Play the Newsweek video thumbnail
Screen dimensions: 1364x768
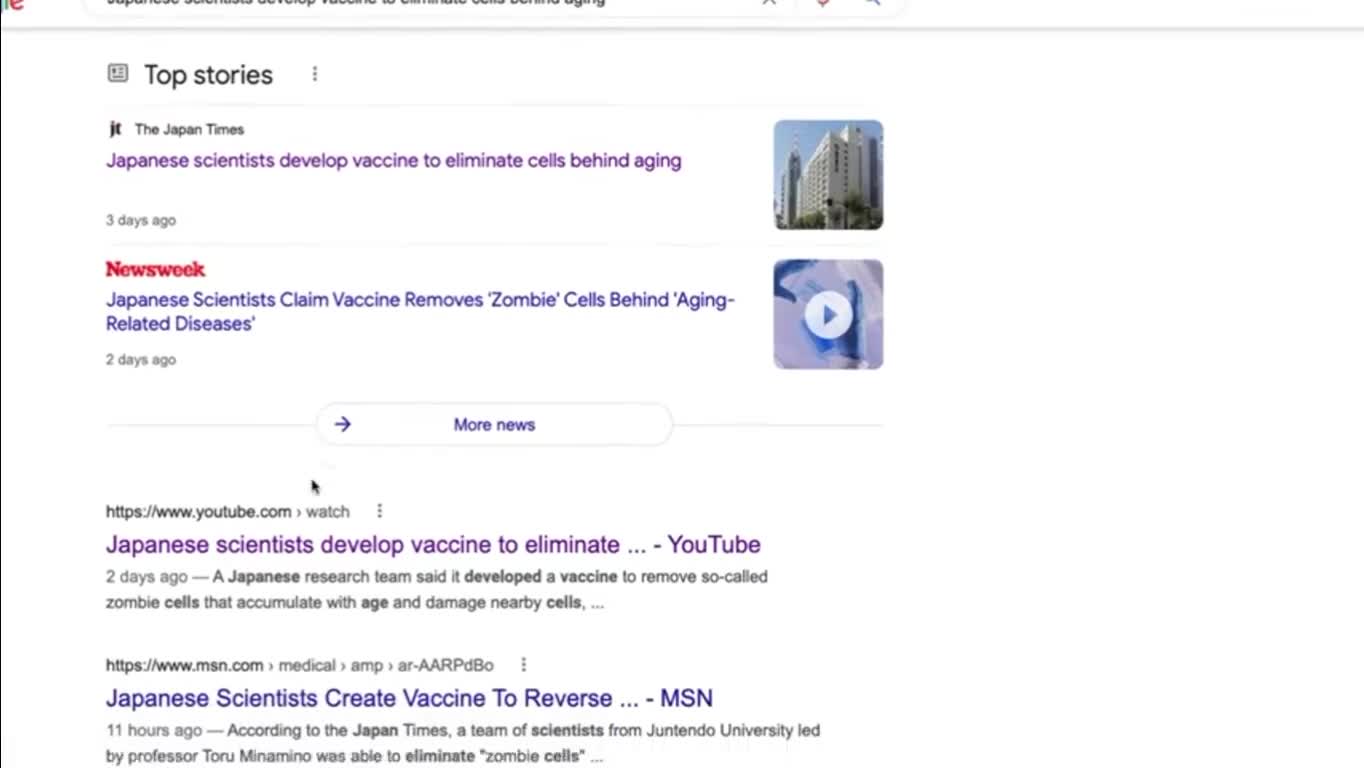pyautogui.click(x=828, y=314)
